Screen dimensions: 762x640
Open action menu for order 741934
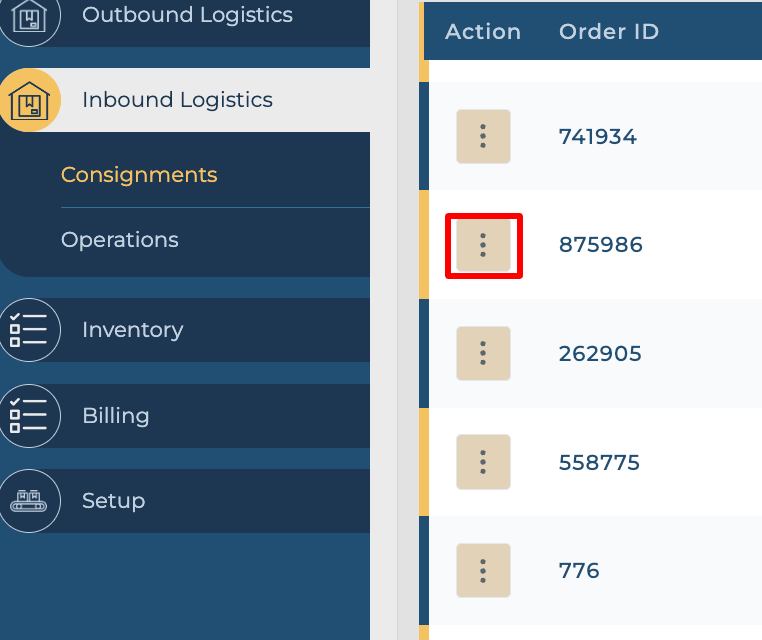click(x=483, y=136)
